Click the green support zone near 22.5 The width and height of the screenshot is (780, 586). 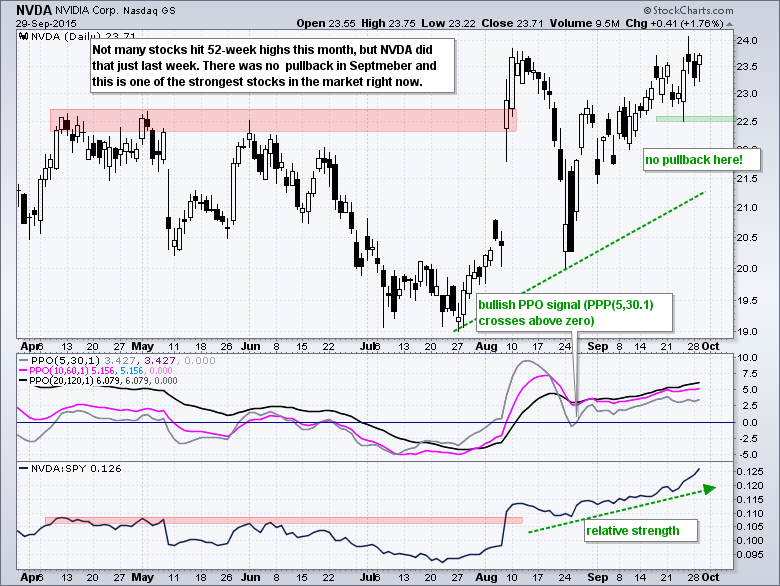click(x=695, y=119)
